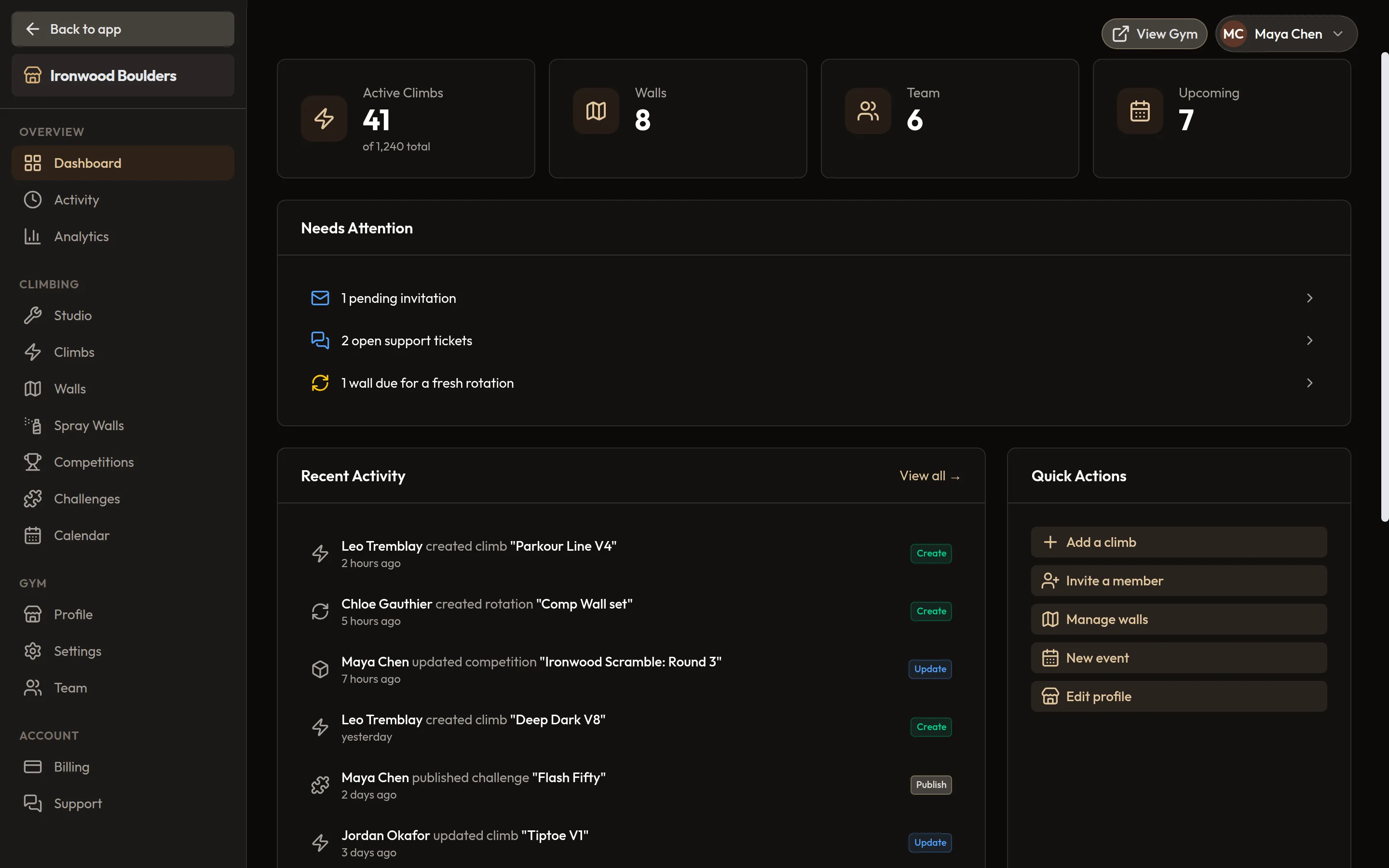Click Publish badge on Flash Fifty activity
The width and height of the screenshot is (1389, 868).
pyautogui.click(x=931, y=785)
